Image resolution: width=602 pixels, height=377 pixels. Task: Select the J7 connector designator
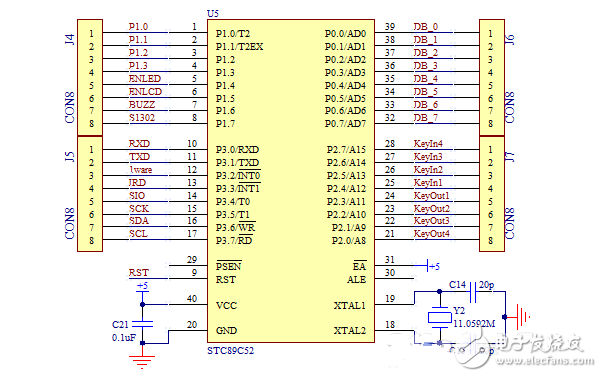coord(509,157)
